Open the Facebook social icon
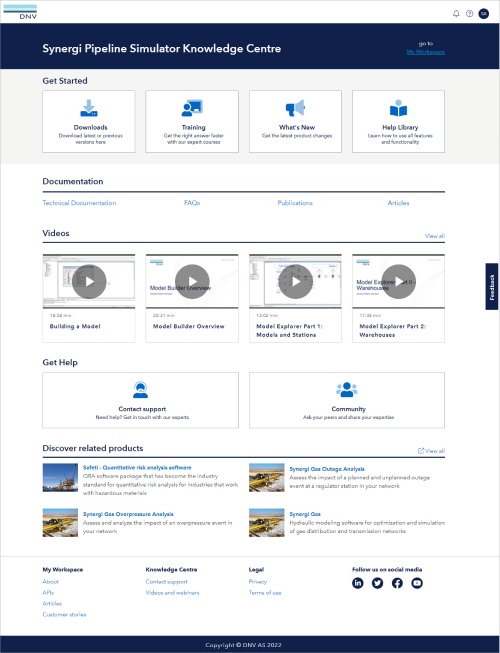Image resolution: width=500 pixels, height=653 pixels. [397, 583]
